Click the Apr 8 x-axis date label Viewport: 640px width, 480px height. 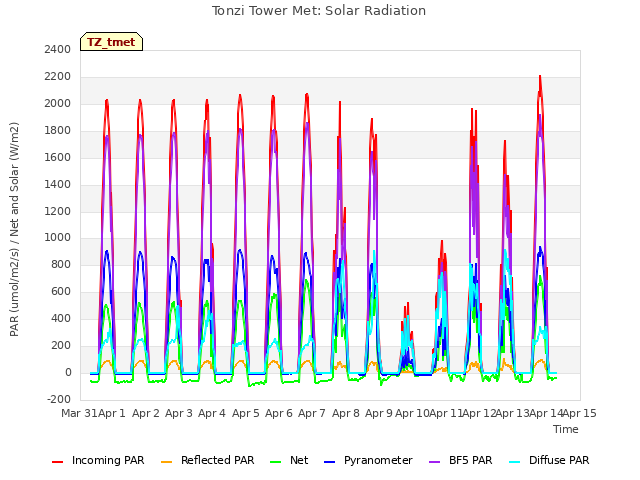click(346, 413)
